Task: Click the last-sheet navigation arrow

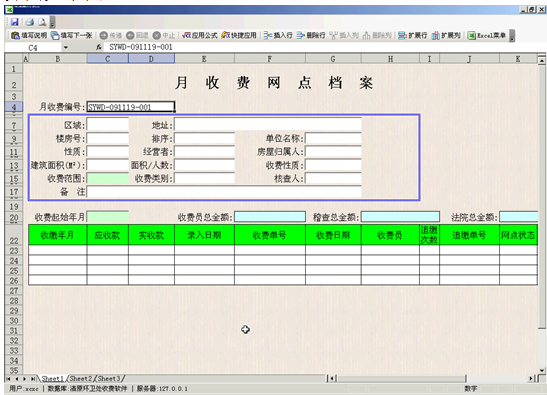Action: (x=33, y=379)
